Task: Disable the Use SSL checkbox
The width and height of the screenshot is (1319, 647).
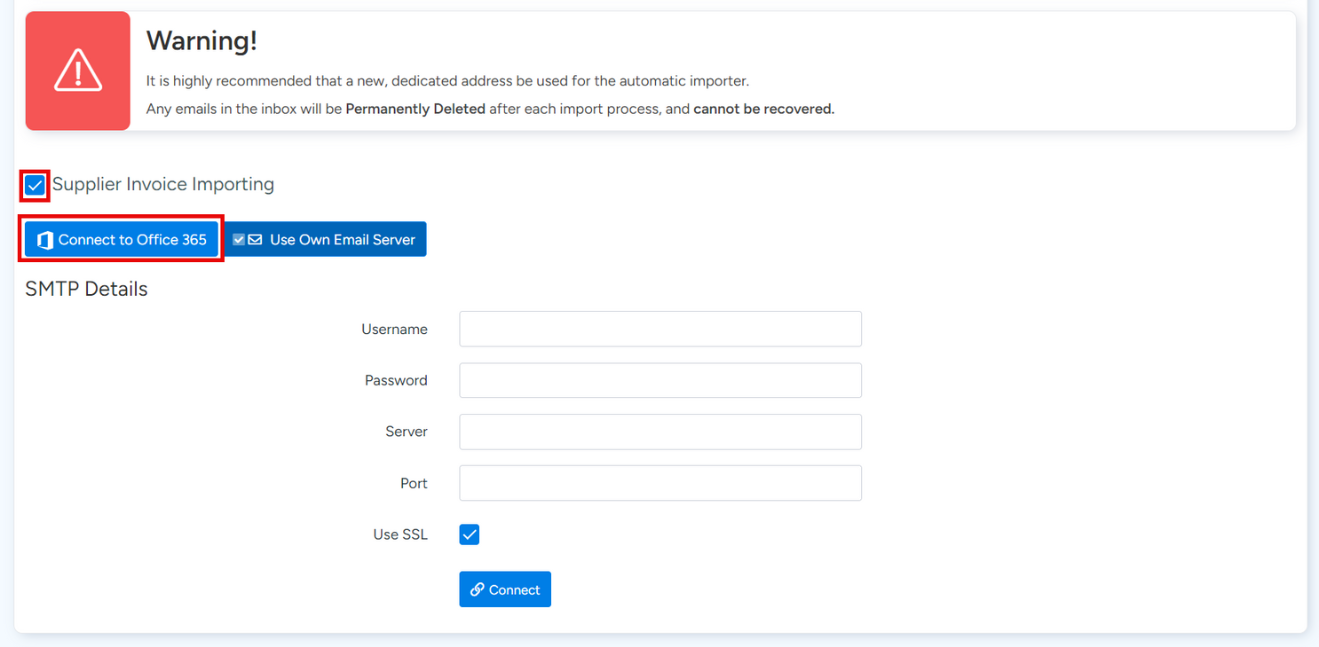Action: click(x=469, y=535)
